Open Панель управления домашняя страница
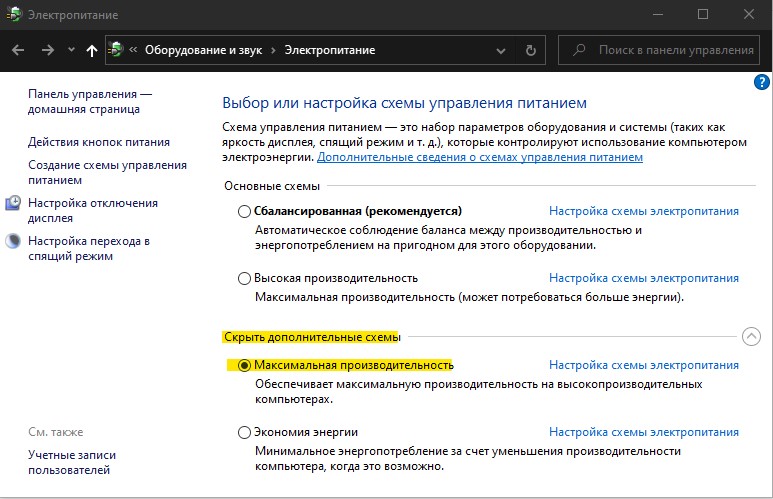The width and height of the screenshot is (773, 499). (90, 102)
